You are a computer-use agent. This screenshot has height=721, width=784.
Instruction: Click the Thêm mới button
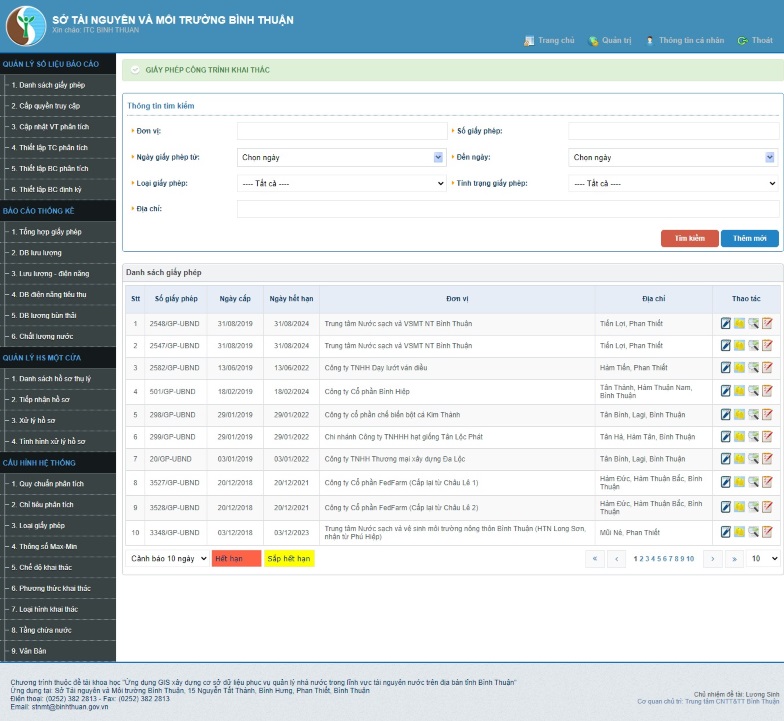click(749, 239)
